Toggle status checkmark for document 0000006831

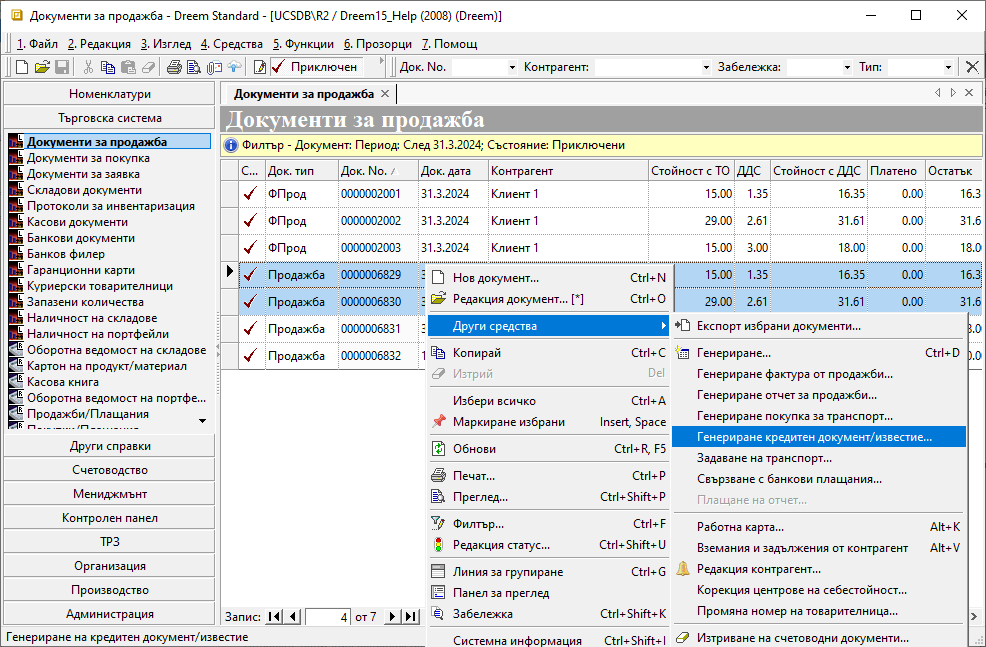point(250,329)
